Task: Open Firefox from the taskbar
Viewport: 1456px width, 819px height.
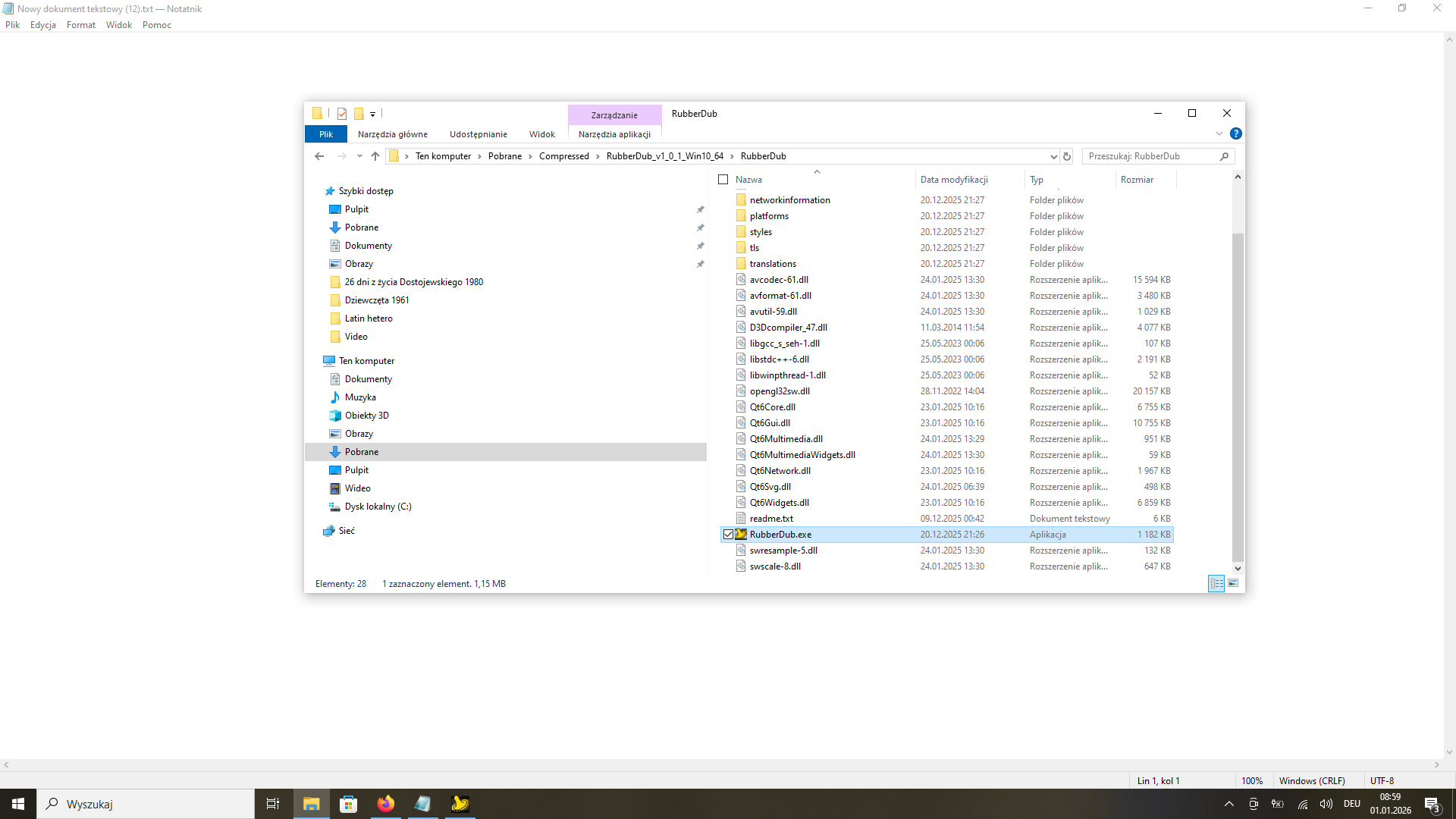Action: 386,804
